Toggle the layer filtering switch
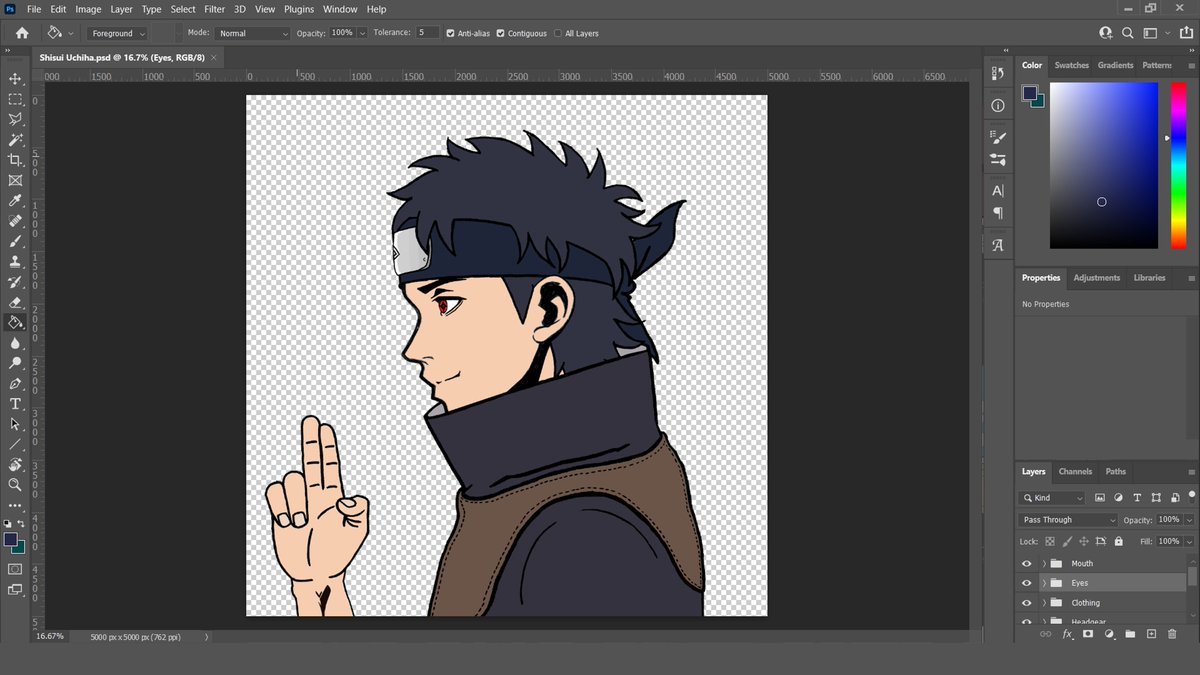1200x675 pixels. (1191, 496)
